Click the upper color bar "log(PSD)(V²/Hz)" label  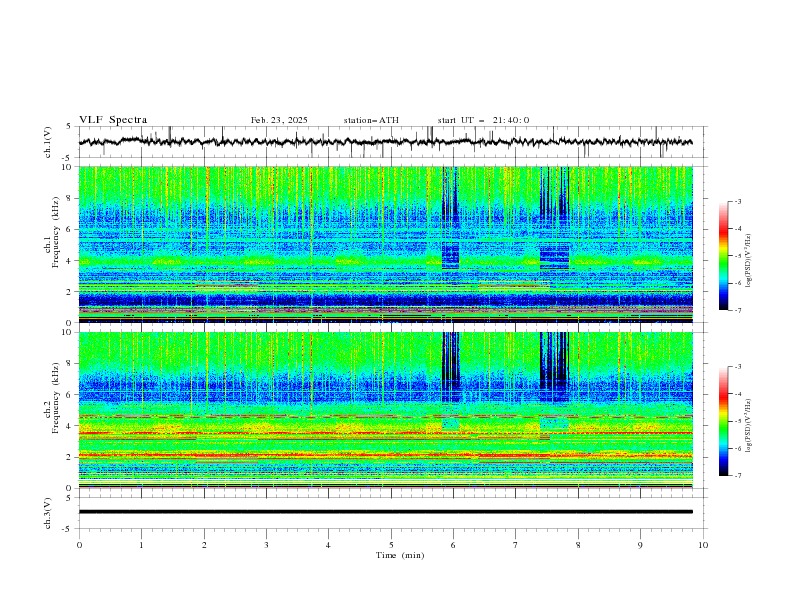[749, 261]
